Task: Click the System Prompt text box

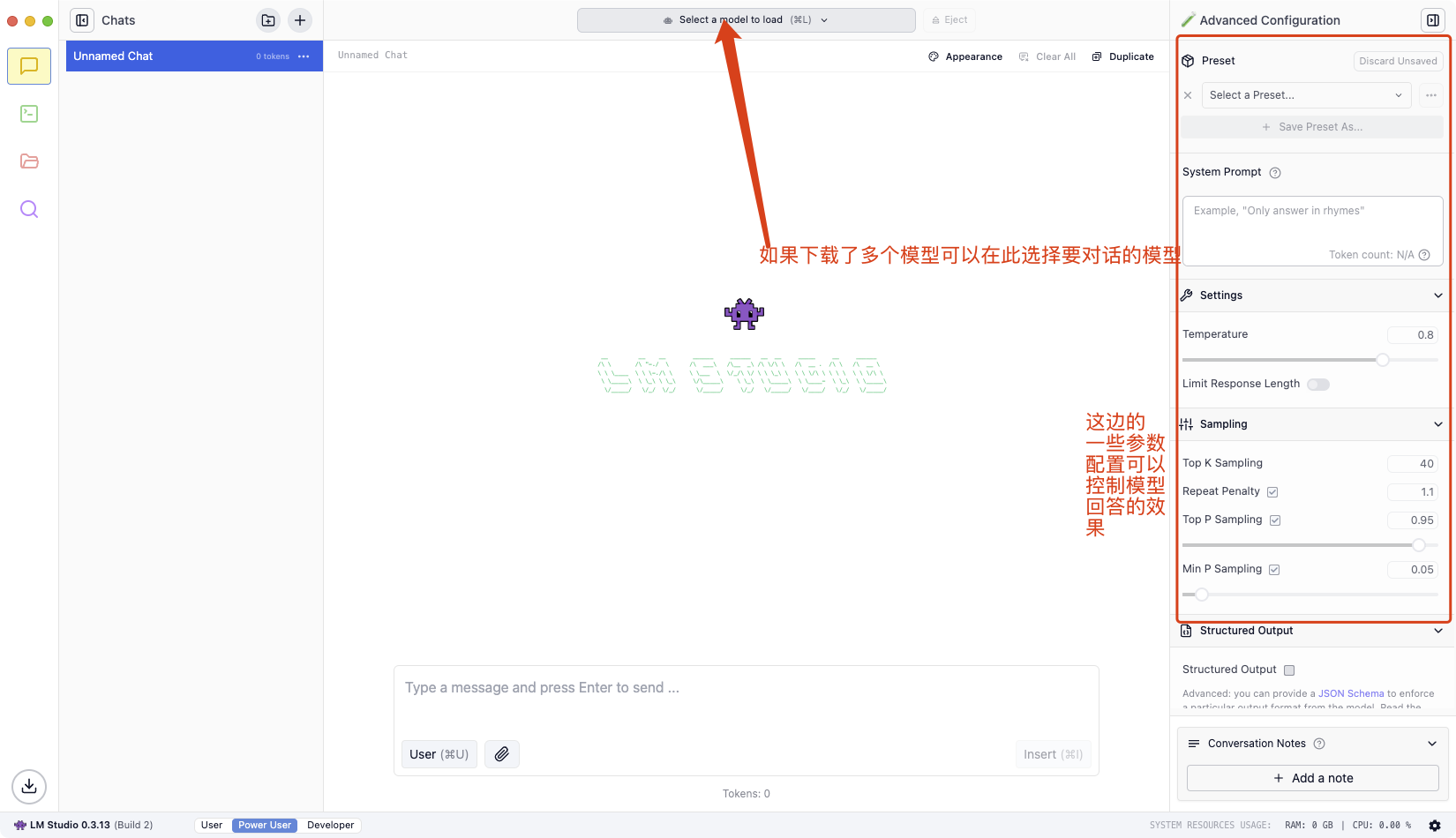Action: (x=1312, y=231)
